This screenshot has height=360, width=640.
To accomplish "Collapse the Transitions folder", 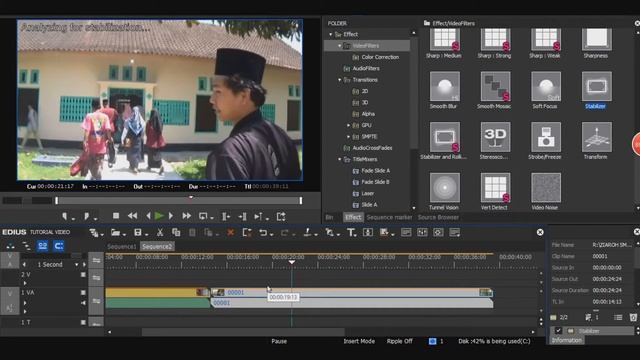I will point(340,80).
